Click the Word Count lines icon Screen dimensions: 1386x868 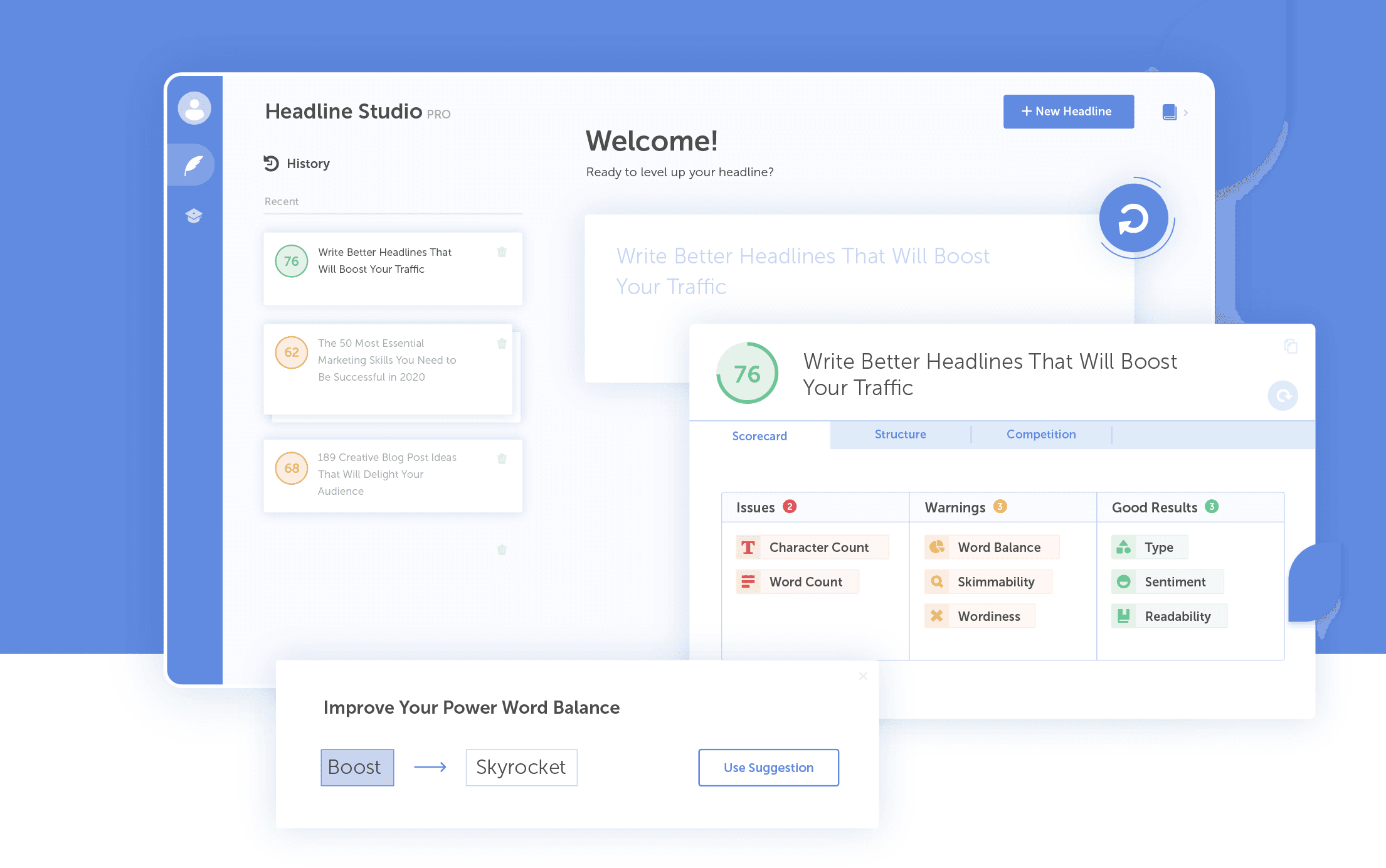(x=748, y=582)
